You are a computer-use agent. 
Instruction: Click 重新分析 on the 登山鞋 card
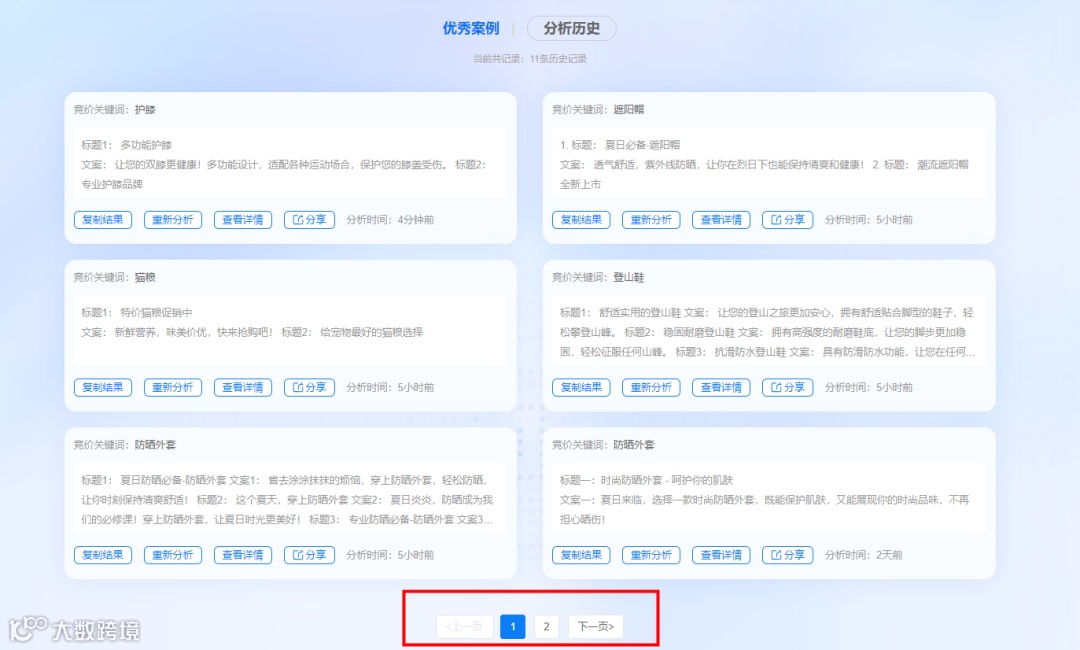click(649, 387)
